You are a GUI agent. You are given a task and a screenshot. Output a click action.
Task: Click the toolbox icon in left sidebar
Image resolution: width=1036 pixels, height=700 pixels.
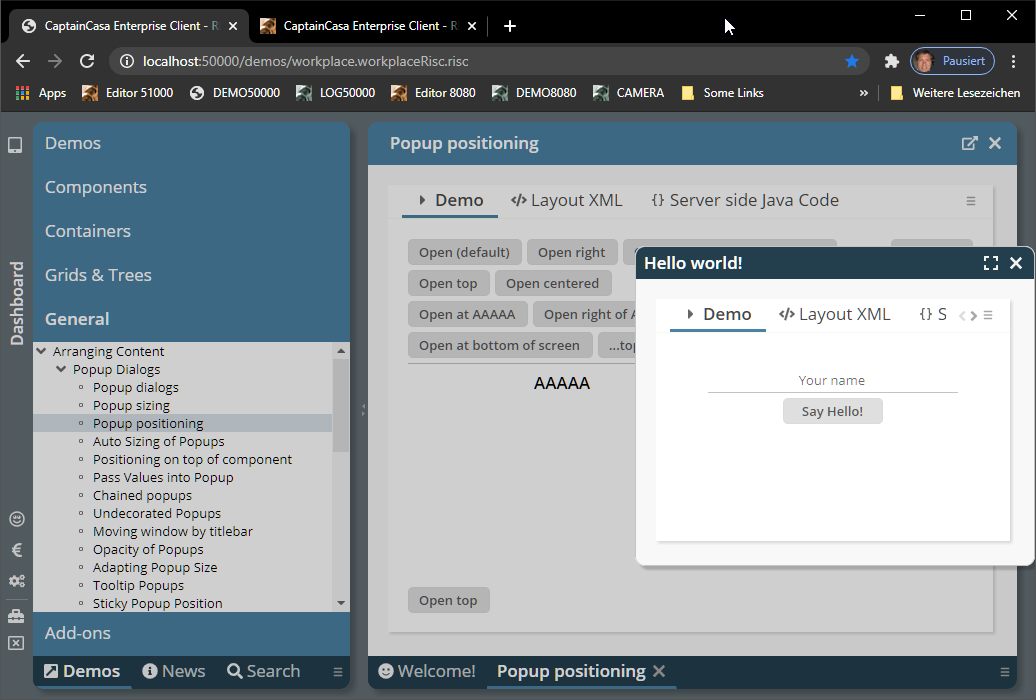[16, 616]
